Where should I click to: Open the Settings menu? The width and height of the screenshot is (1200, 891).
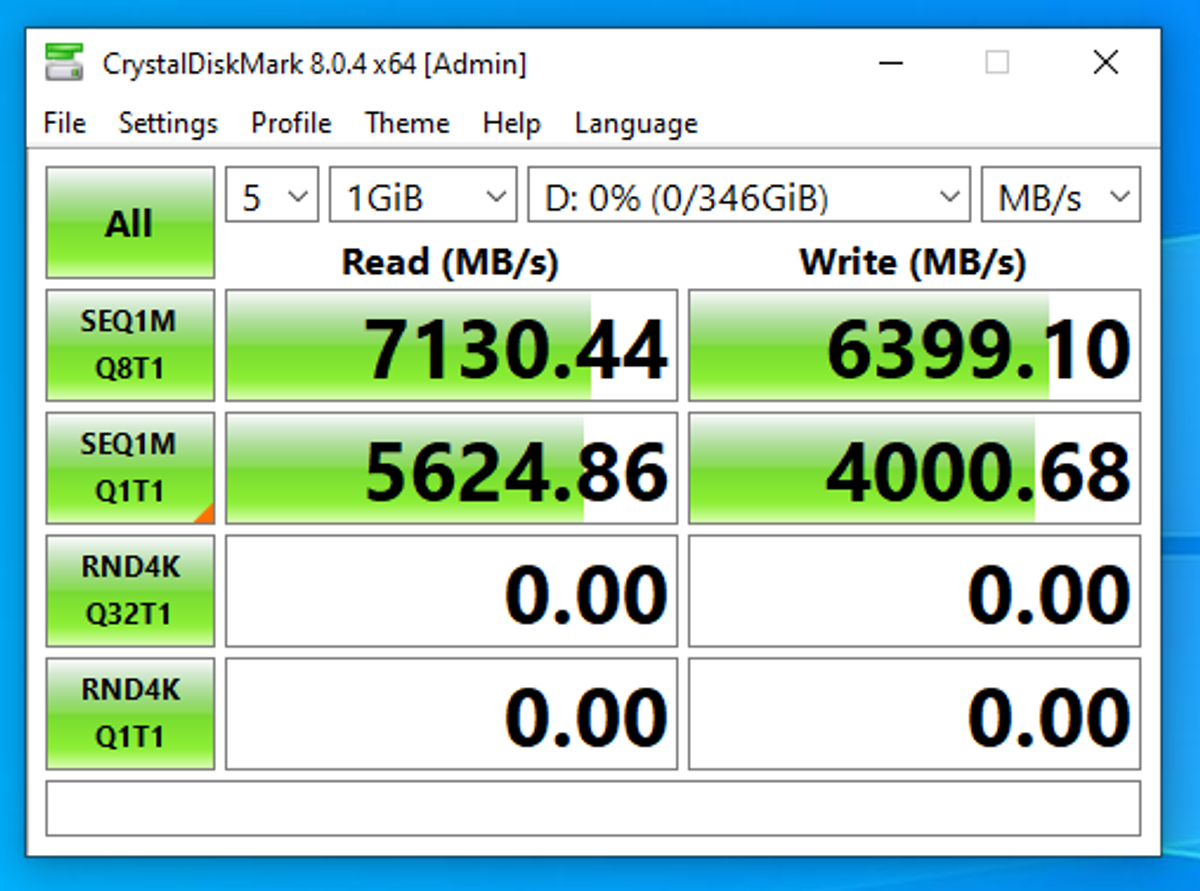pyautogui.click(x=168, y=123)
